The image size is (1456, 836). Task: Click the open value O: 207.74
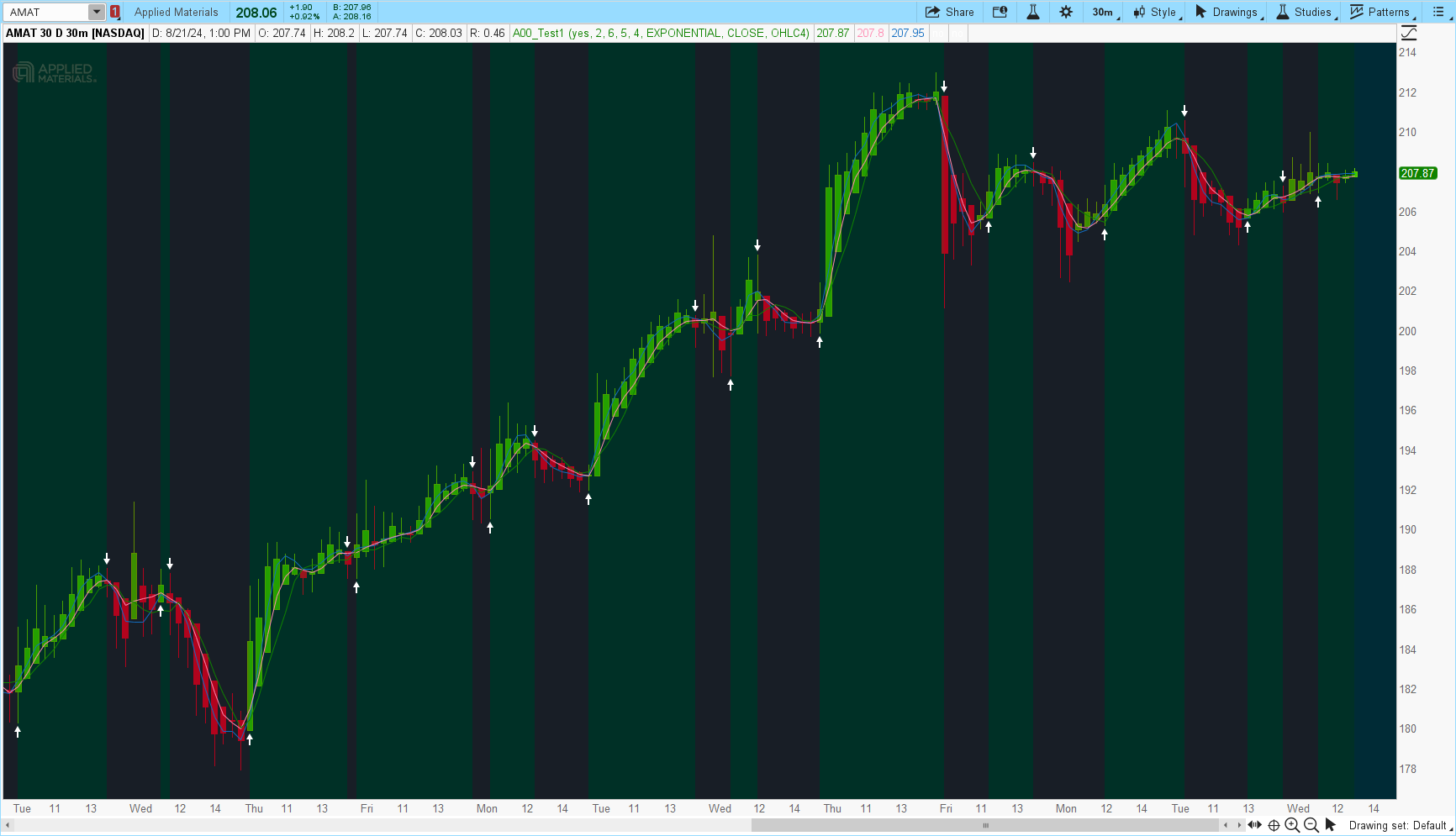(282, 33)
